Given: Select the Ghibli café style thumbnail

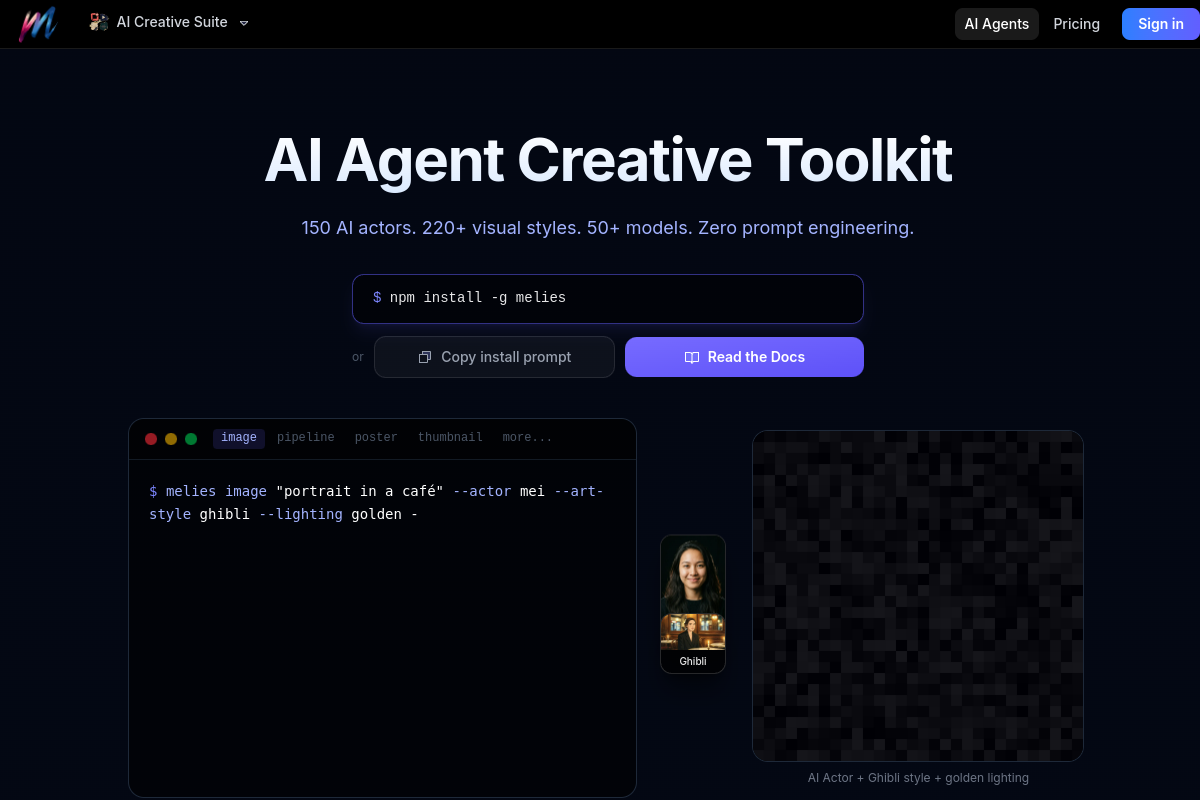Looking at the screenshot, I should pos(693,632).
